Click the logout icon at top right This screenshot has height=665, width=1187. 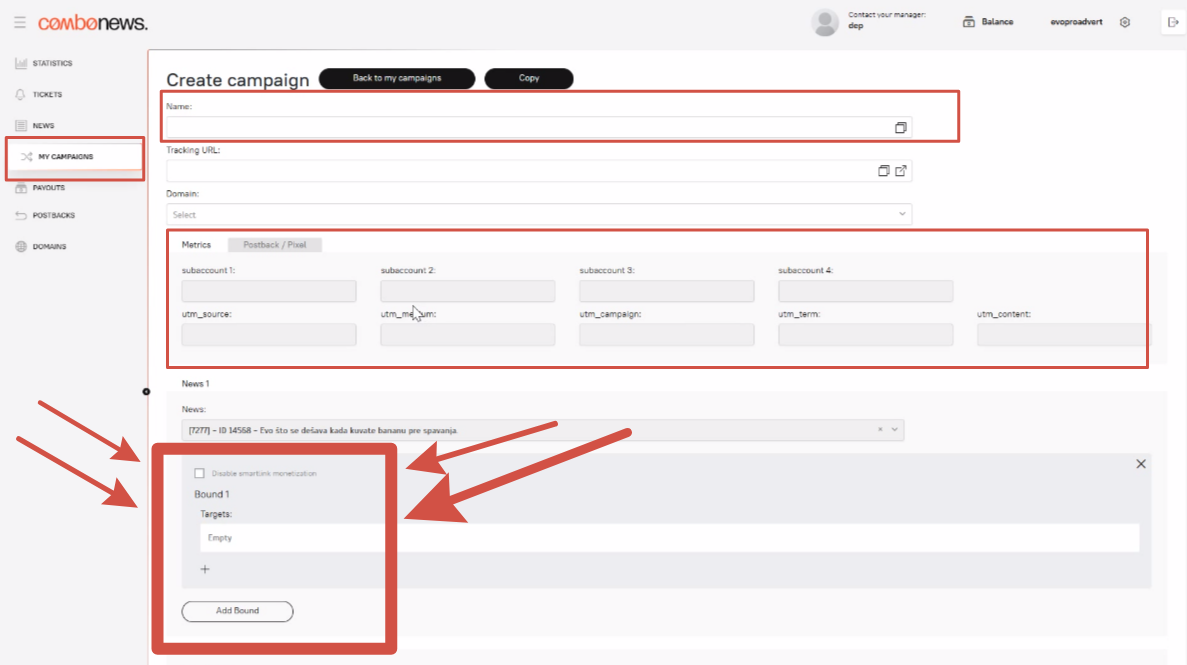[1173, 22]
